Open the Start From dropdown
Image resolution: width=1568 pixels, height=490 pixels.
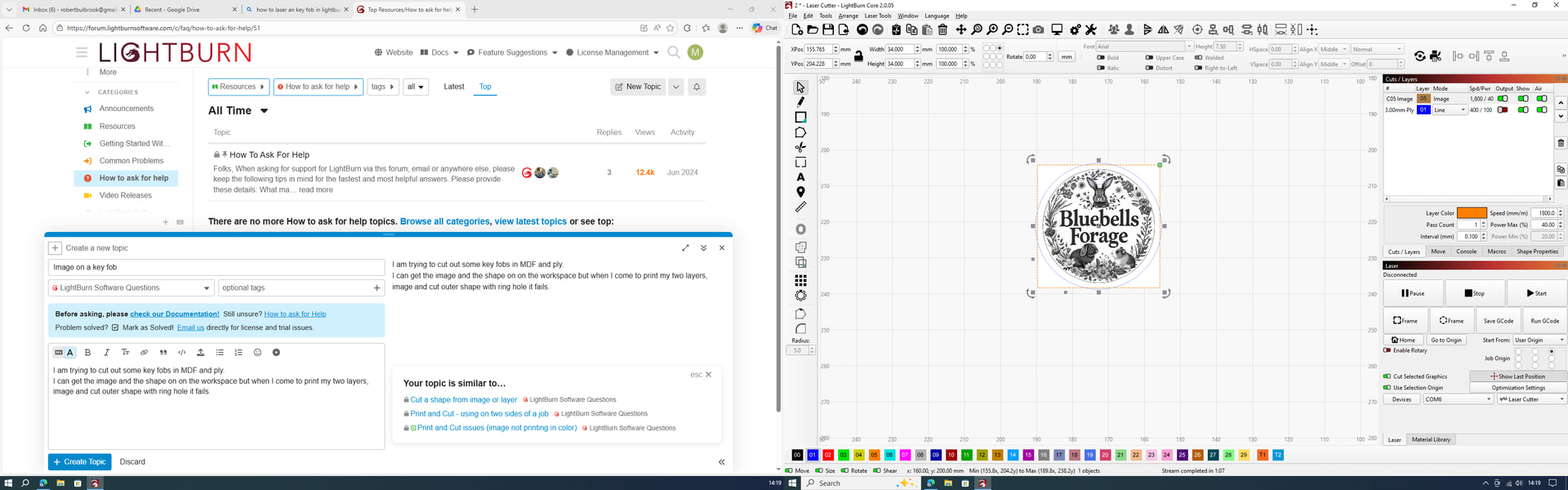[x=1539, y=340]
